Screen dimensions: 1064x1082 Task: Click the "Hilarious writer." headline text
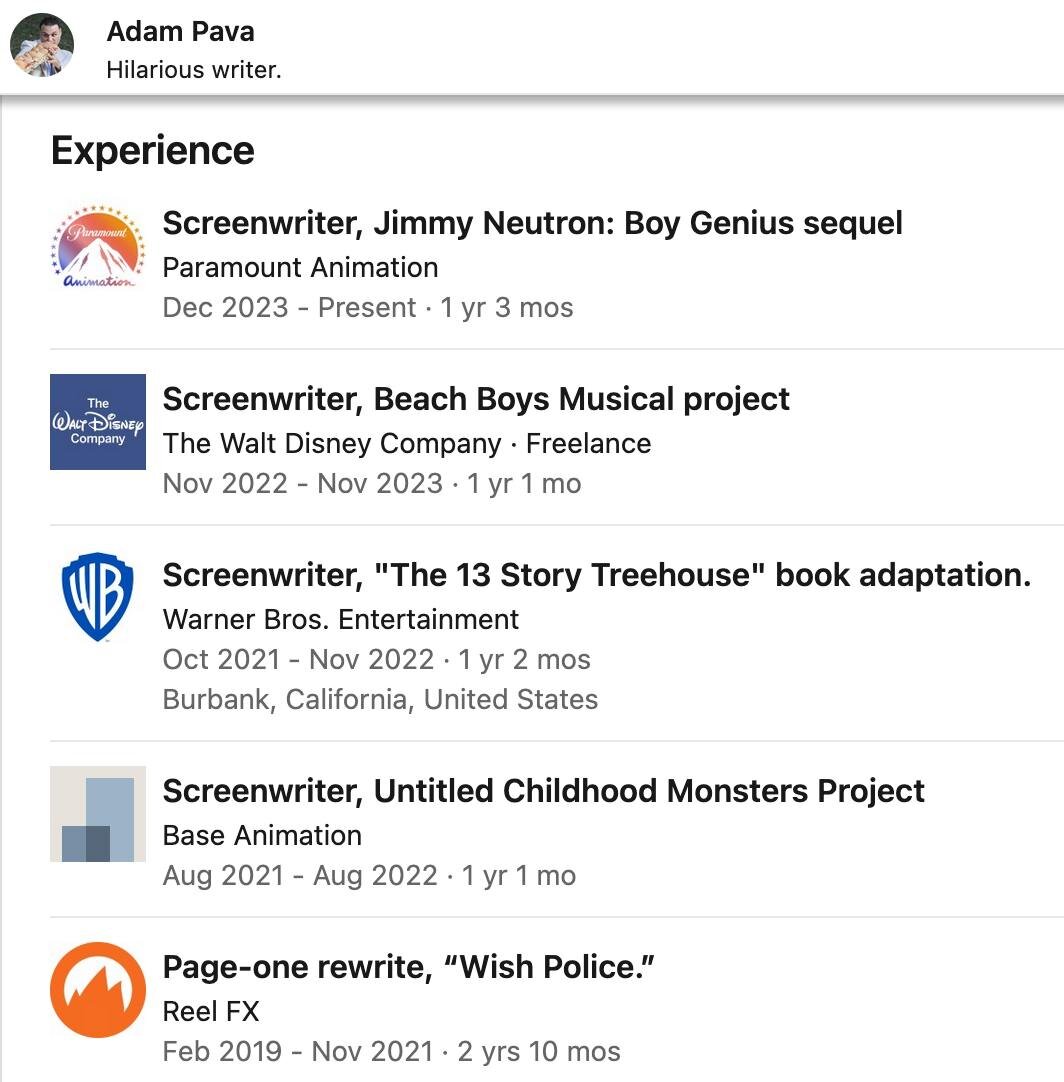[x=194, y=71]
